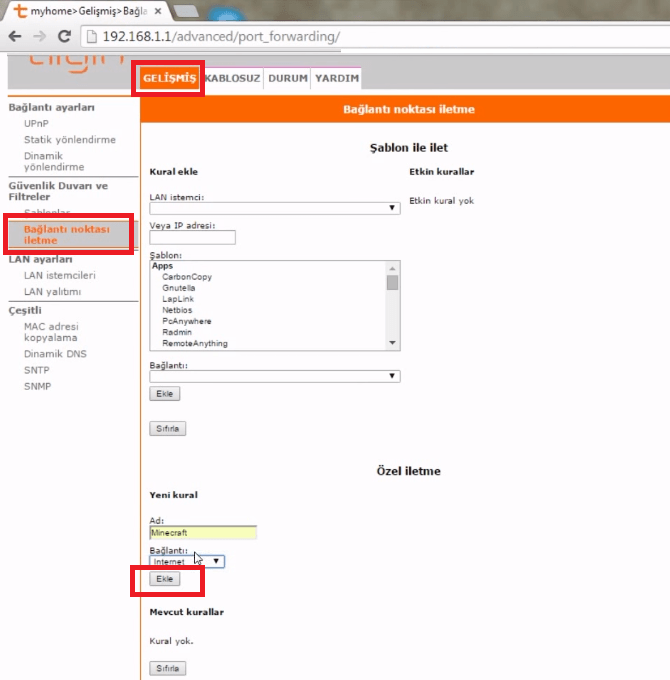Click Sıfırla button under Mevcut kurallar
This screenshot has height=680, width=670.
(167, 668)
